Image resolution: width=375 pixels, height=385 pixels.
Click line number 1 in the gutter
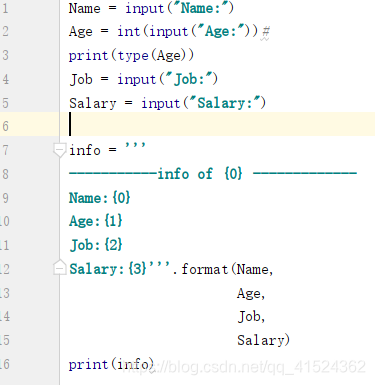coord(5,8)
